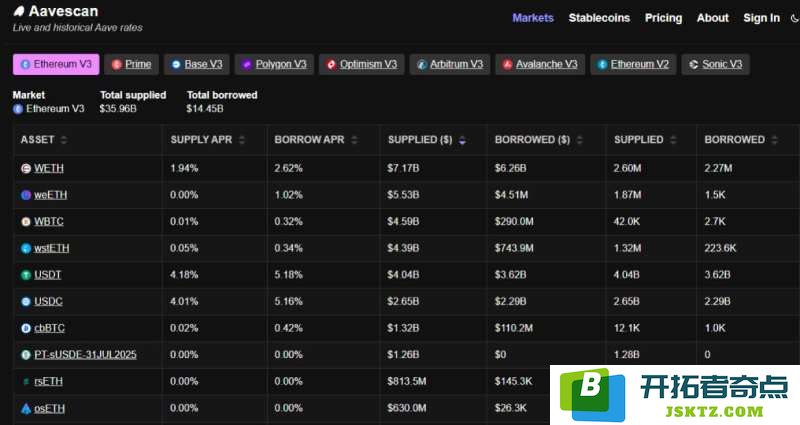The width and height of the screenshot is (800, 425).
Task: Click WETH supply APR 1.94%
Action: point(184,168)
